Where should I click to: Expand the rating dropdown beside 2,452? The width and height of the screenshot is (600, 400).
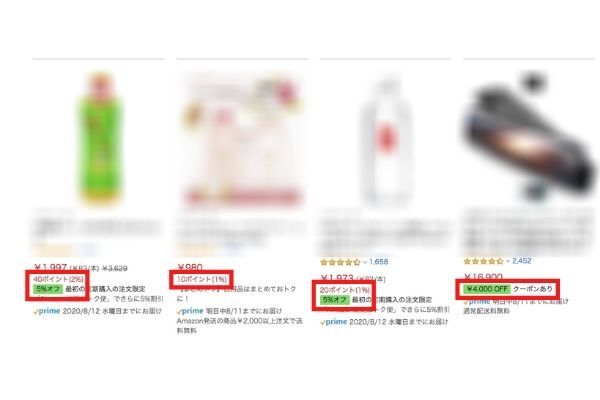(x=508, y=261)
